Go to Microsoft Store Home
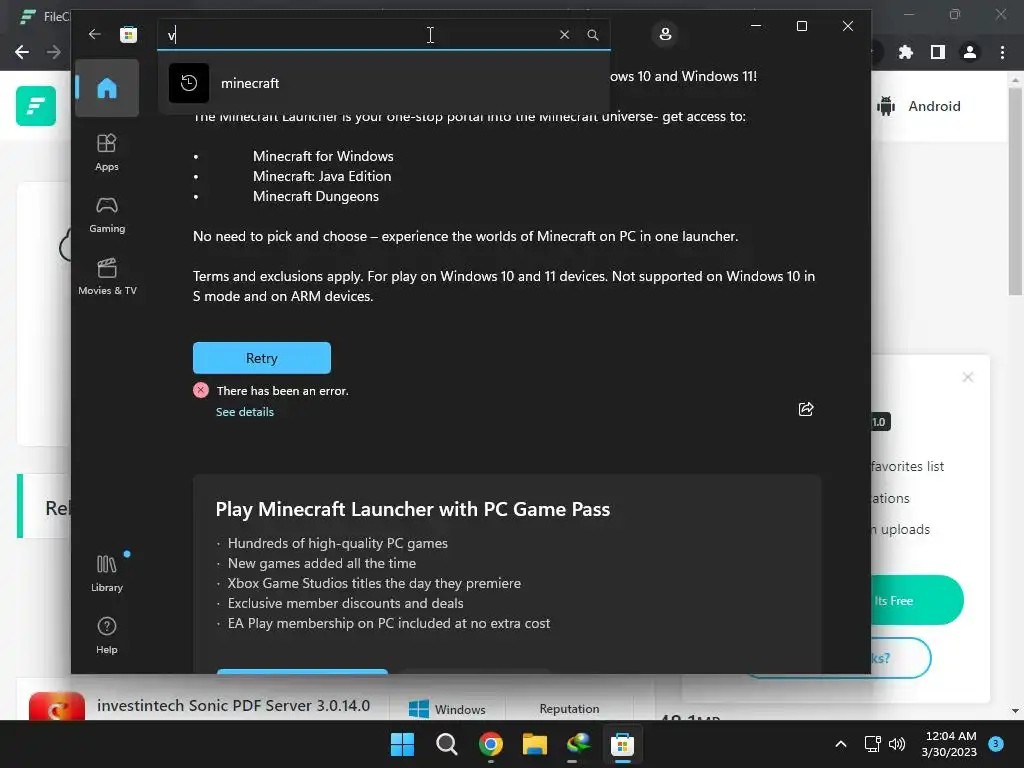 point(107,88)
